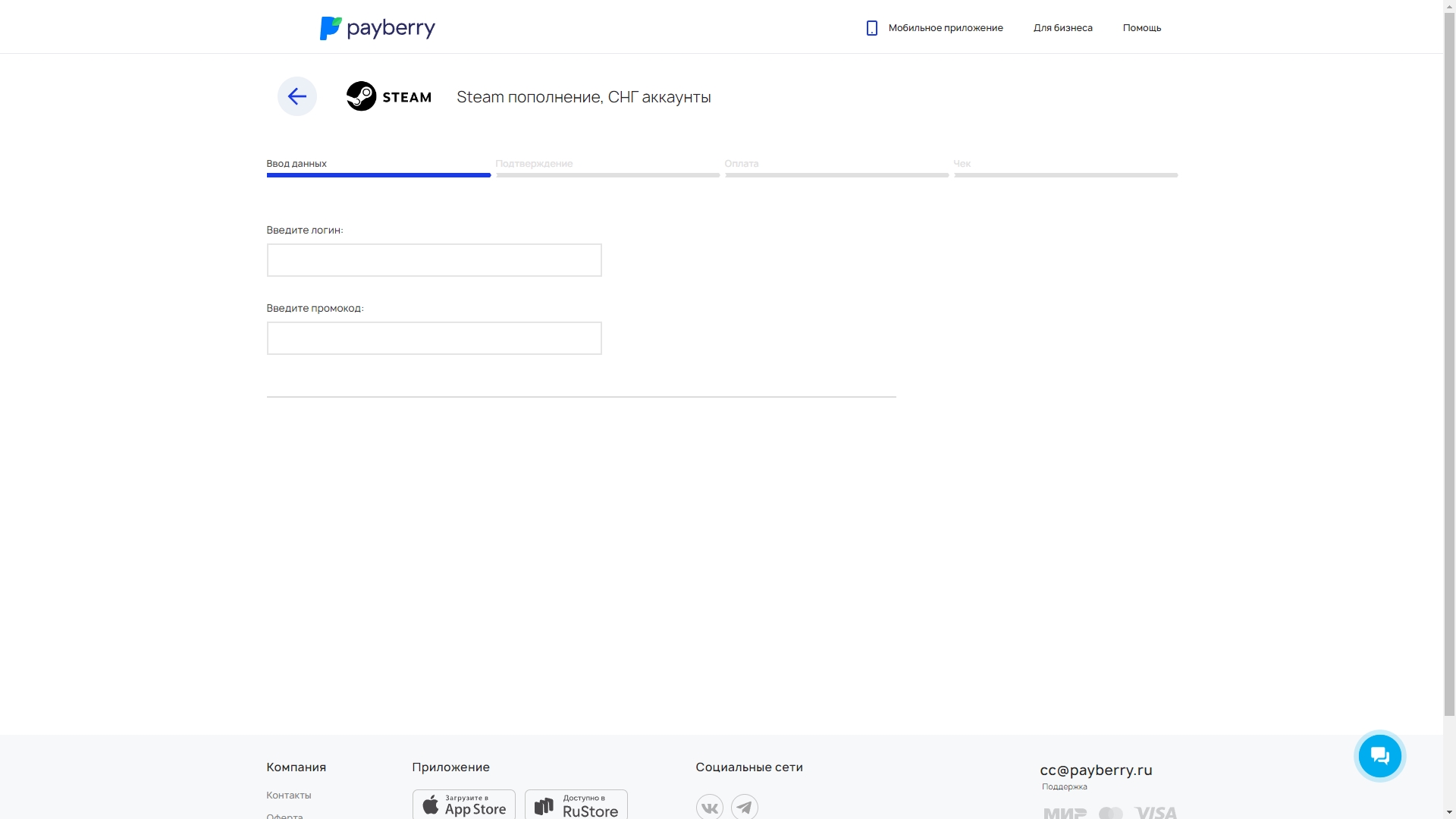Open the live chat bubble

click(x=1379, y=756)
